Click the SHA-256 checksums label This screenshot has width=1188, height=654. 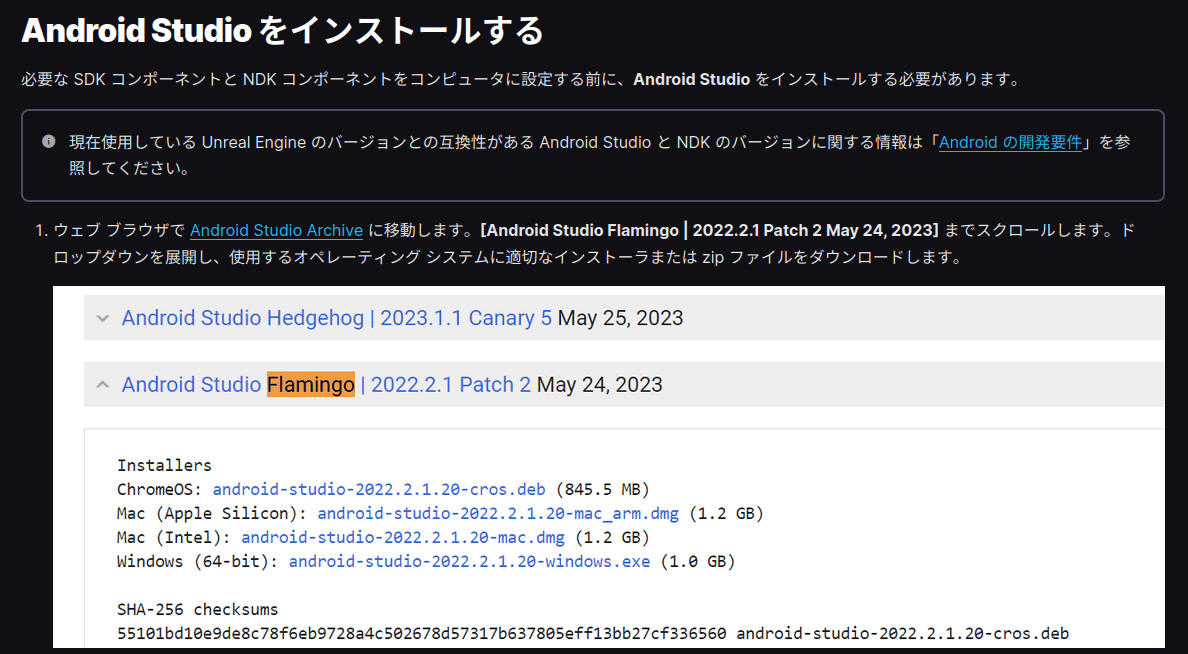[197, 609]
